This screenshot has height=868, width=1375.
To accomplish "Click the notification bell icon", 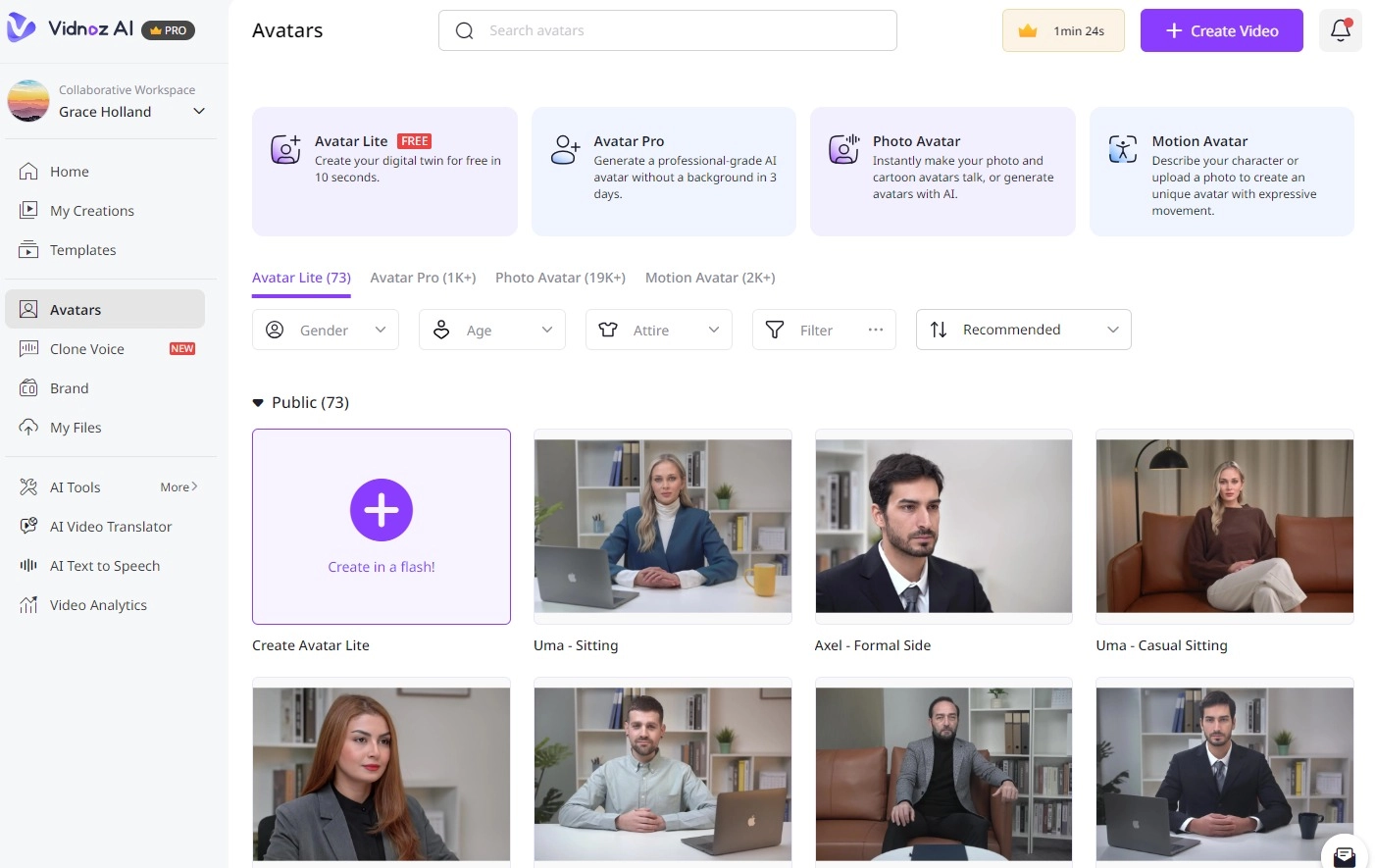I will click(1340, 30).
